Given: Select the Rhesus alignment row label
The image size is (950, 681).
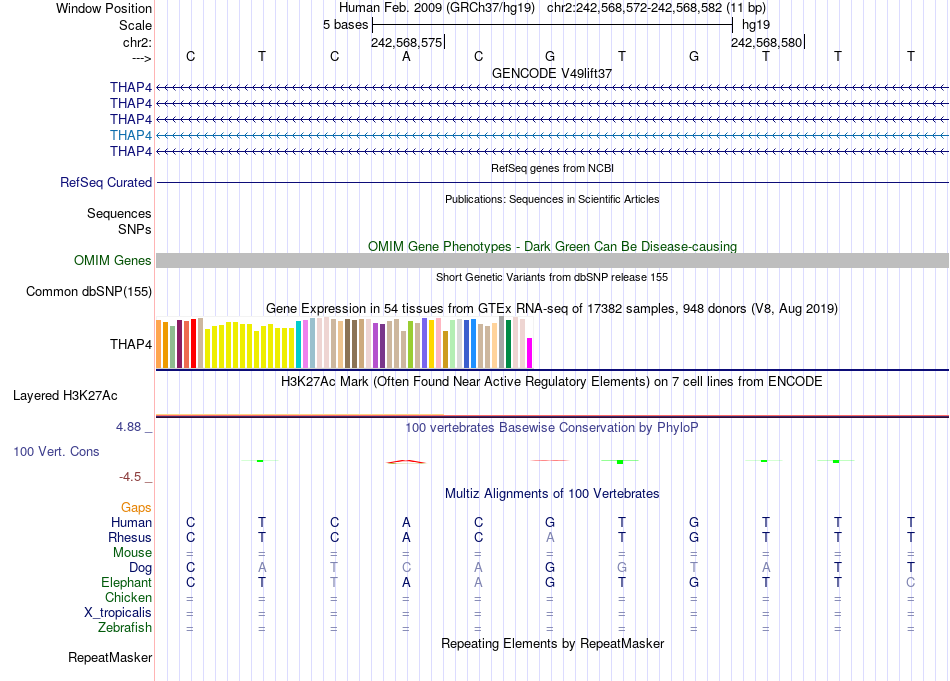Looking at the screenshot, I should pos(130,537).
